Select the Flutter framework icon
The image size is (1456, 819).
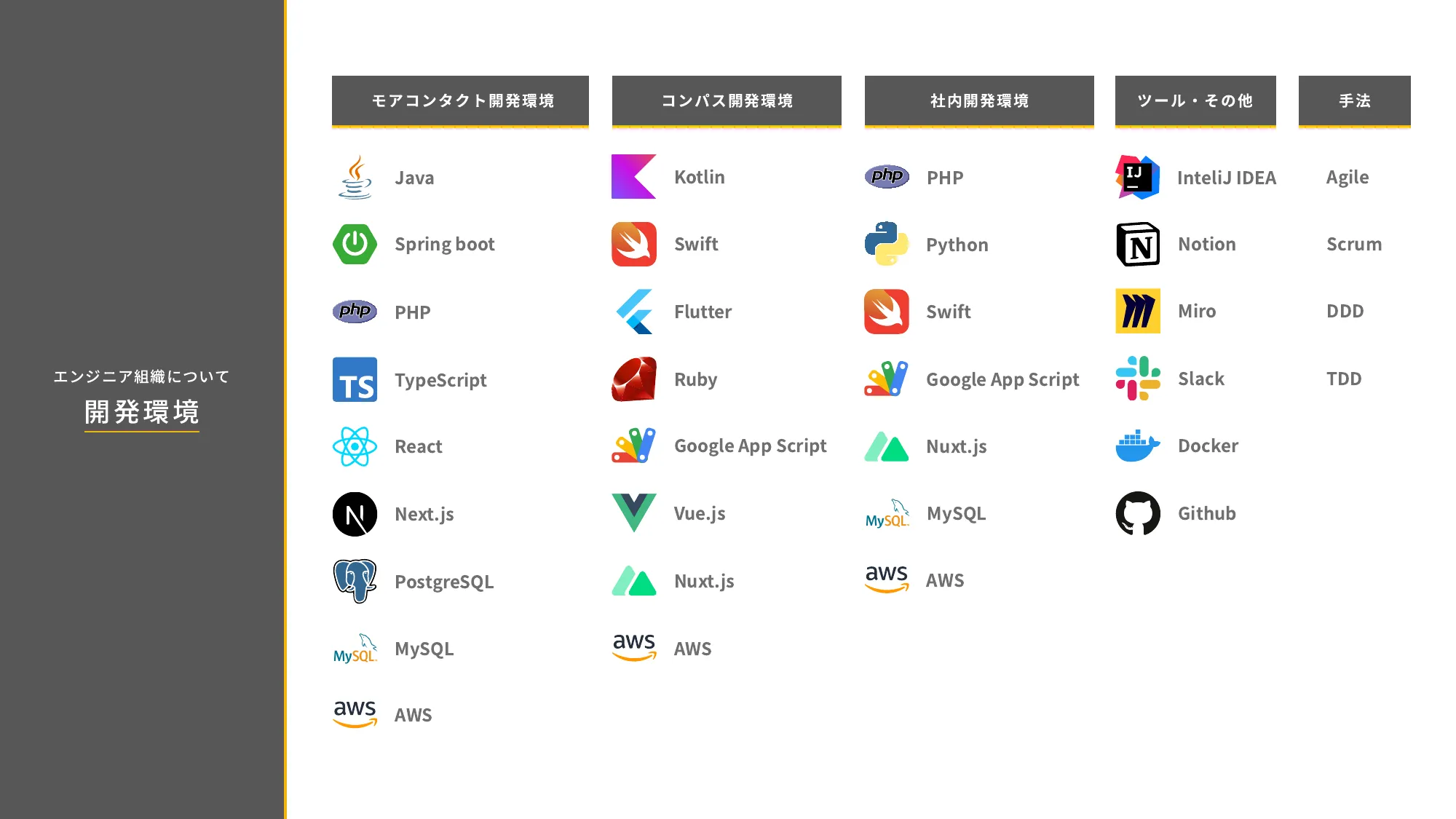pyautogui.click(x=634, y=311)
